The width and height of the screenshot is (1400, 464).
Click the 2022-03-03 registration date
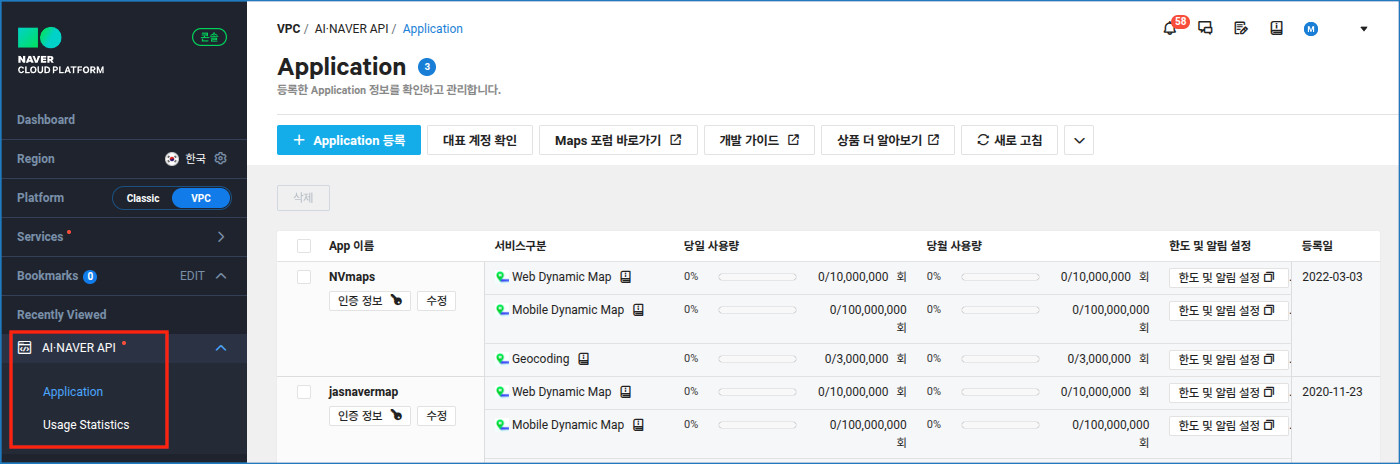(x=1333, y=276)
